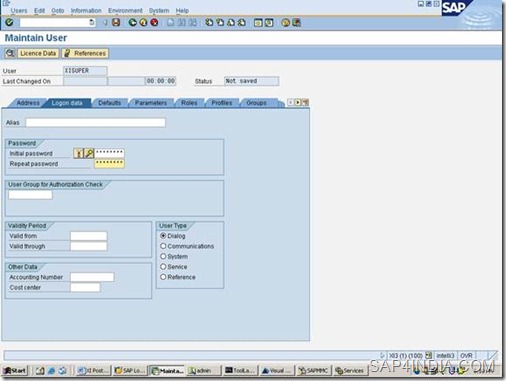Viewport: 506px width, 381px height.
Task: Click the Valid through date field
Action: coord(89,246)
